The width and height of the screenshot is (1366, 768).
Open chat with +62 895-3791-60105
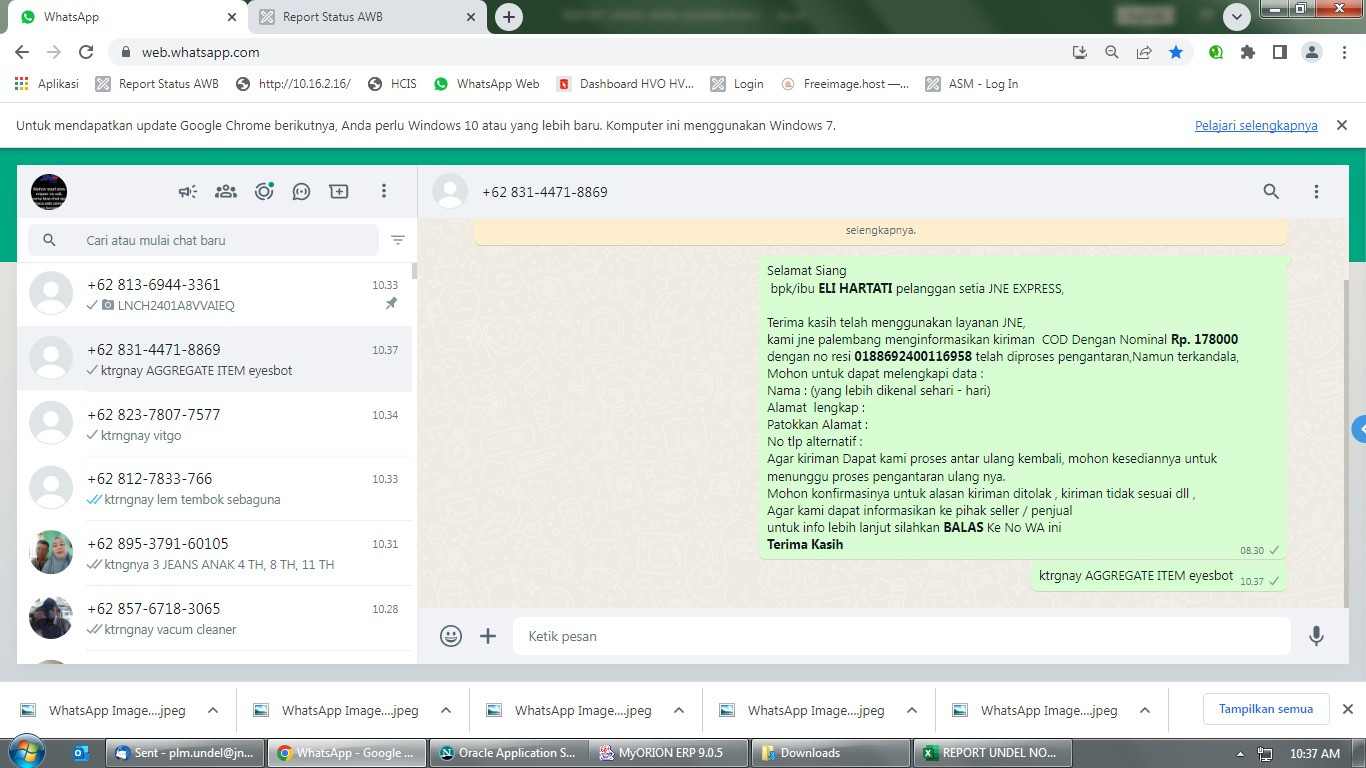(214, 553)
